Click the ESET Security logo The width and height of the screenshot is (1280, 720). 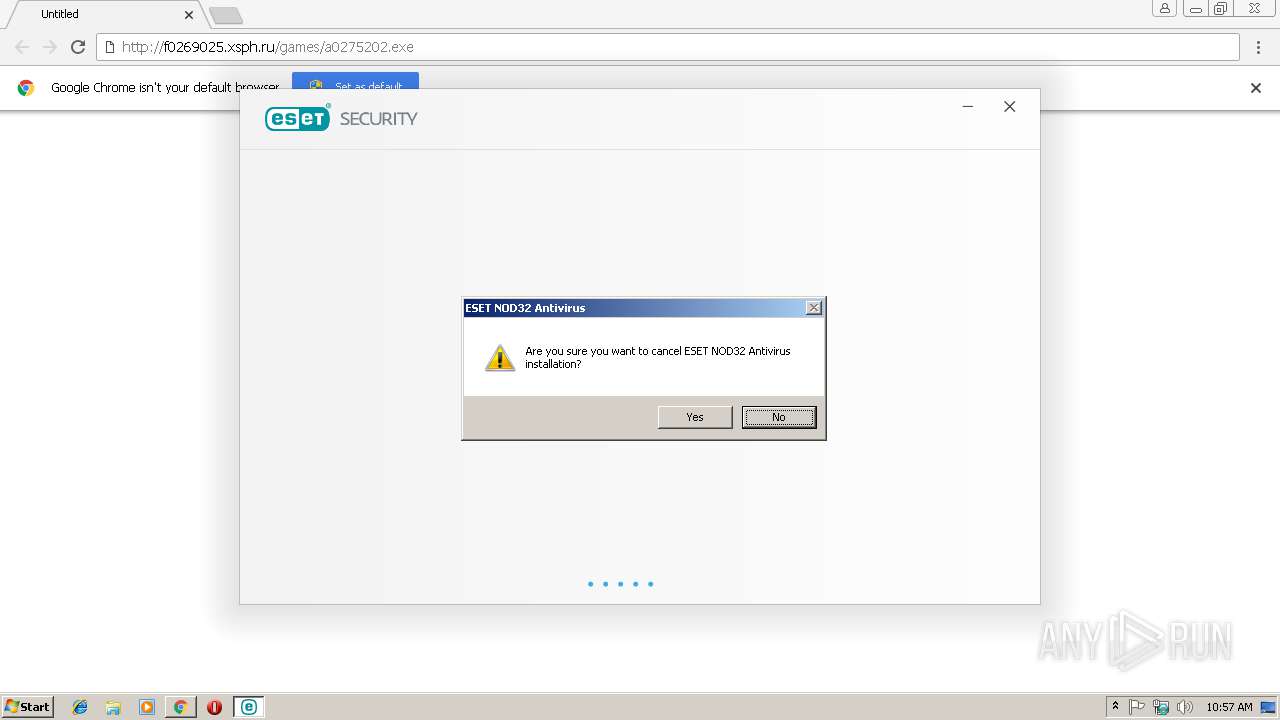(x=341, y=118)
